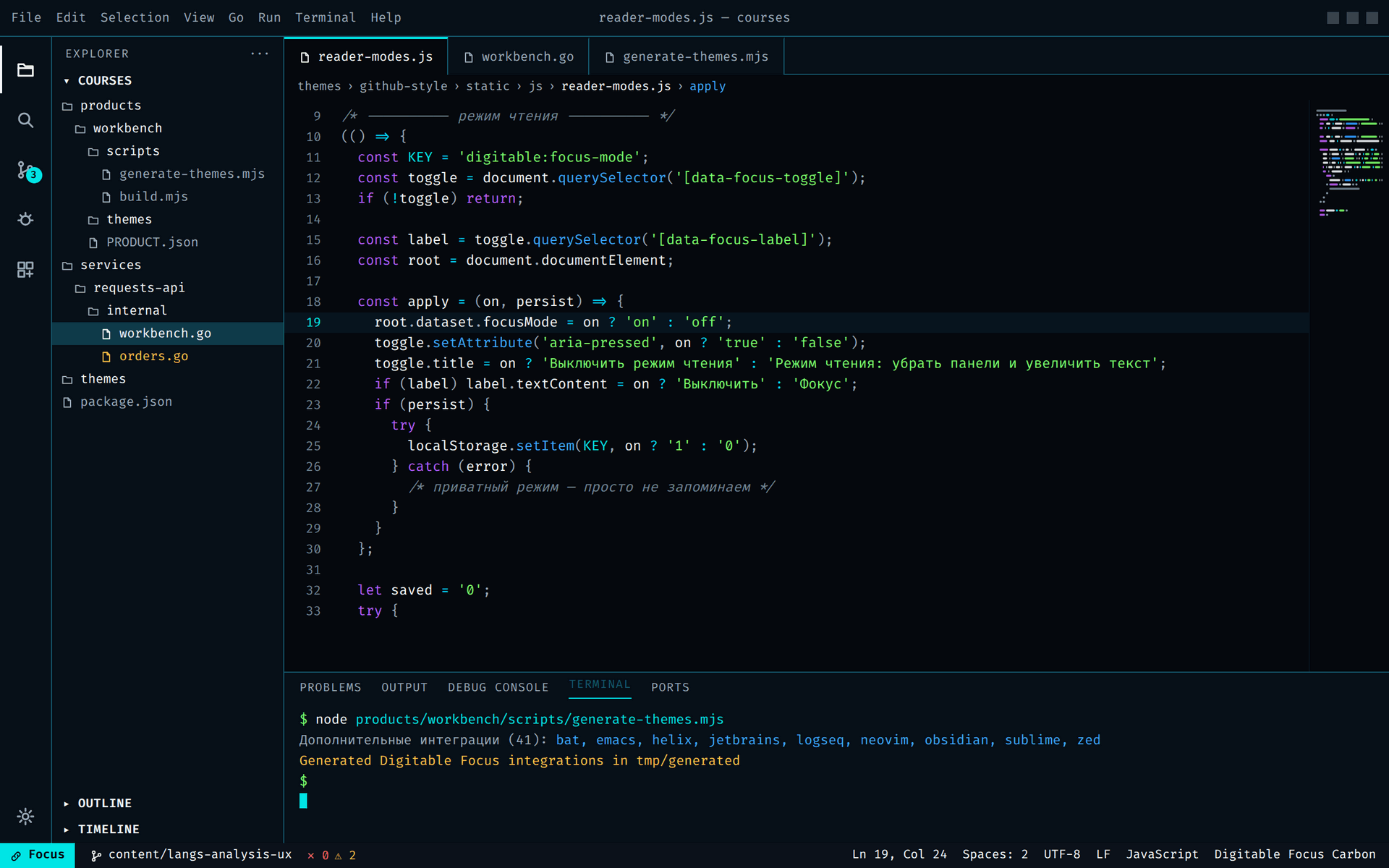Show the PROBLEMS panel tab

point(331,687)
